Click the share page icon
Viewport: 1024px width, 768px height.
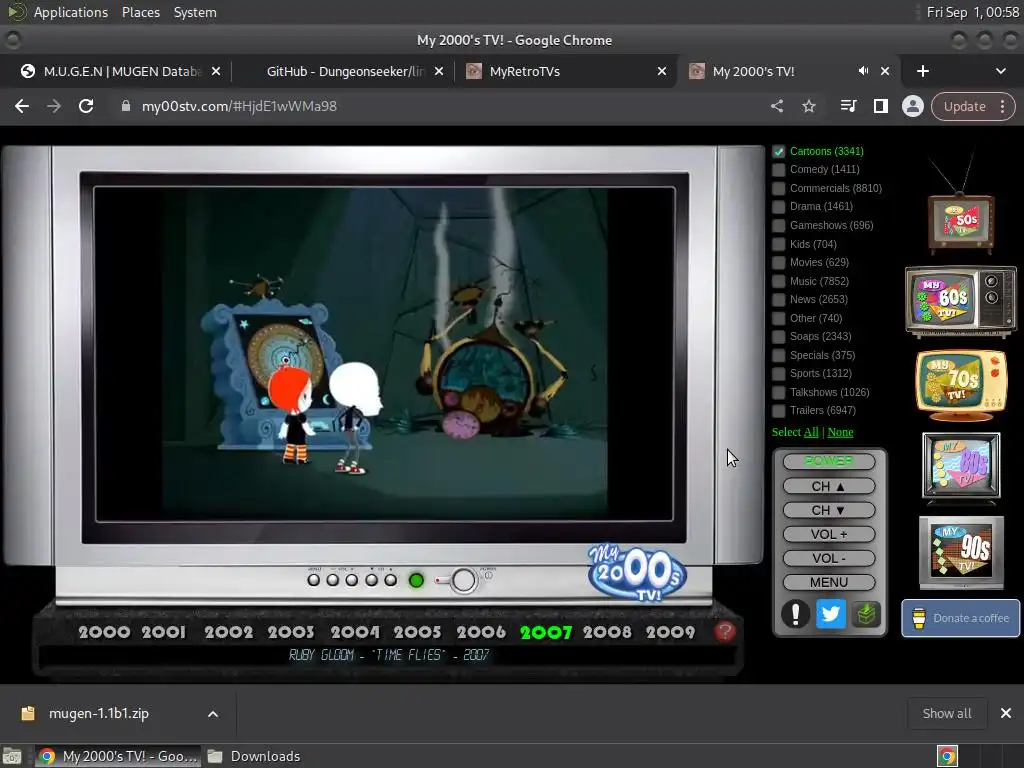point(776,106)
